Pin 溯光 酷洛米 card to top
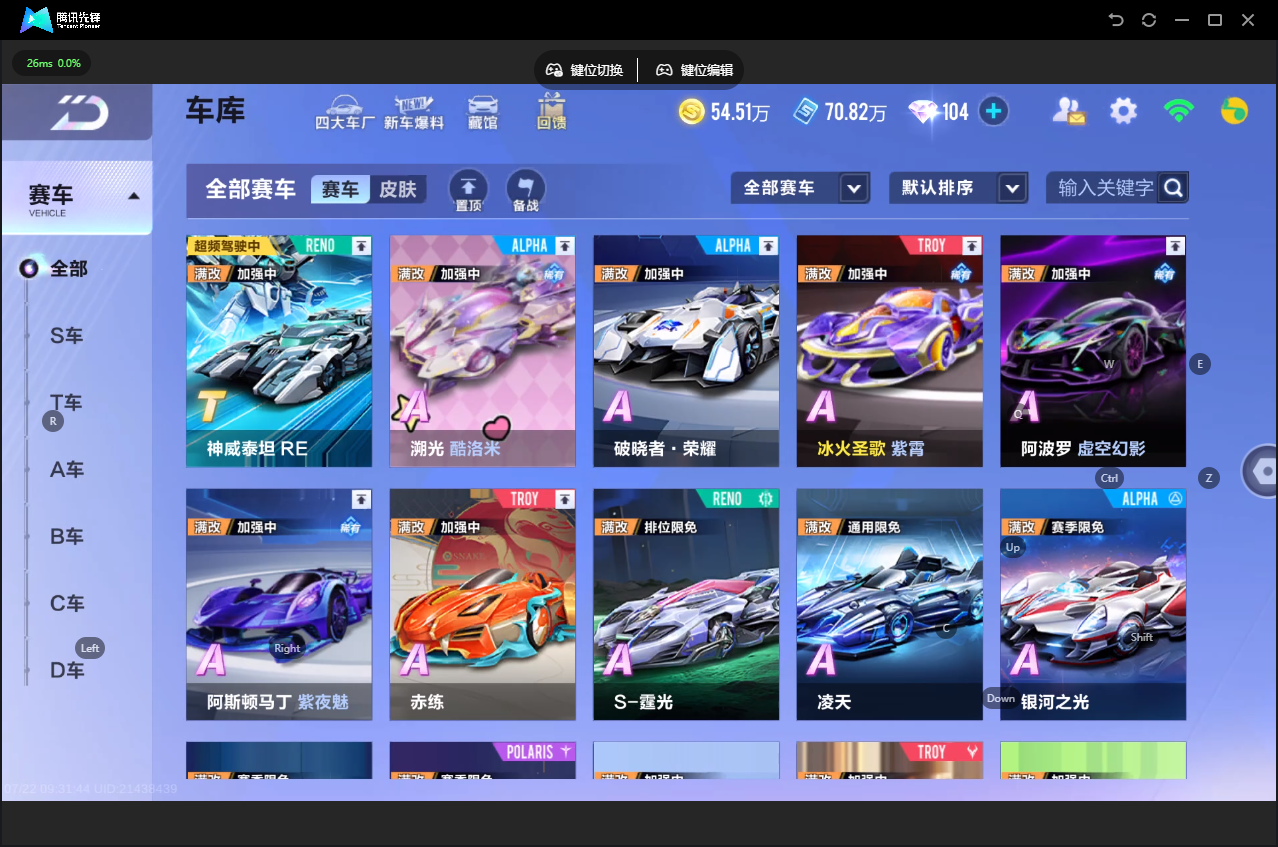Viewport: 1278px width, 847px height. (x=565, y=245)
